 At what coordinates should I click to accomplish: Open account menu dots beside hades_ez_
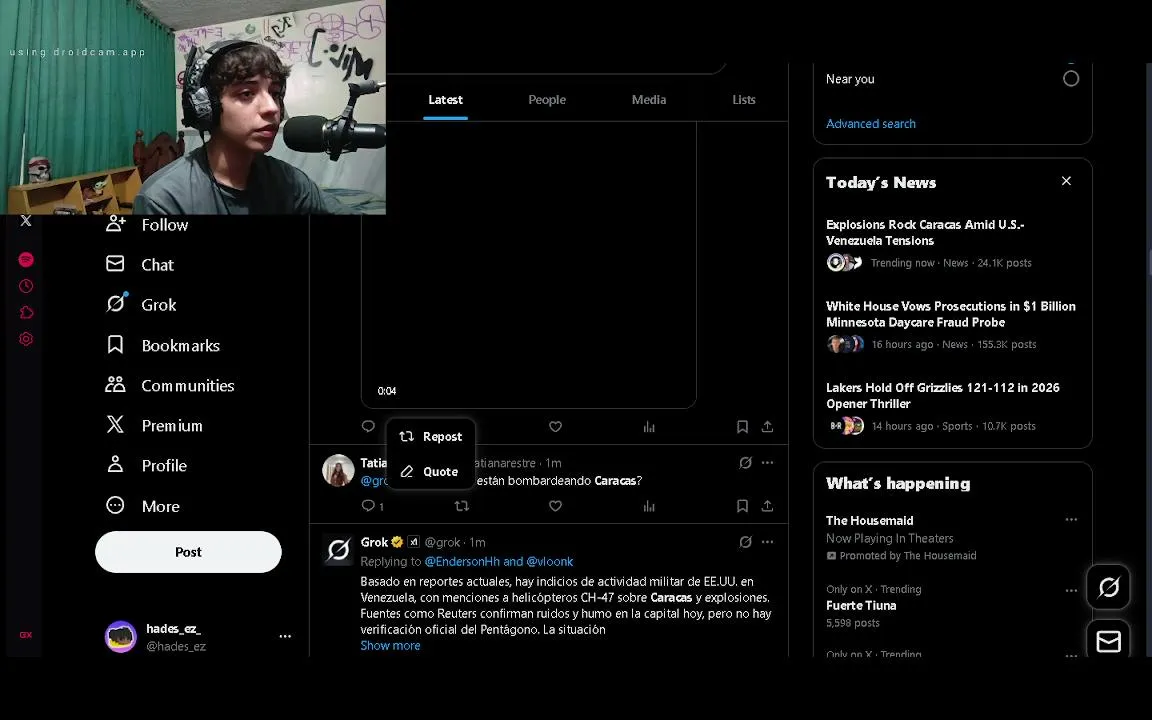click(285, 636)
